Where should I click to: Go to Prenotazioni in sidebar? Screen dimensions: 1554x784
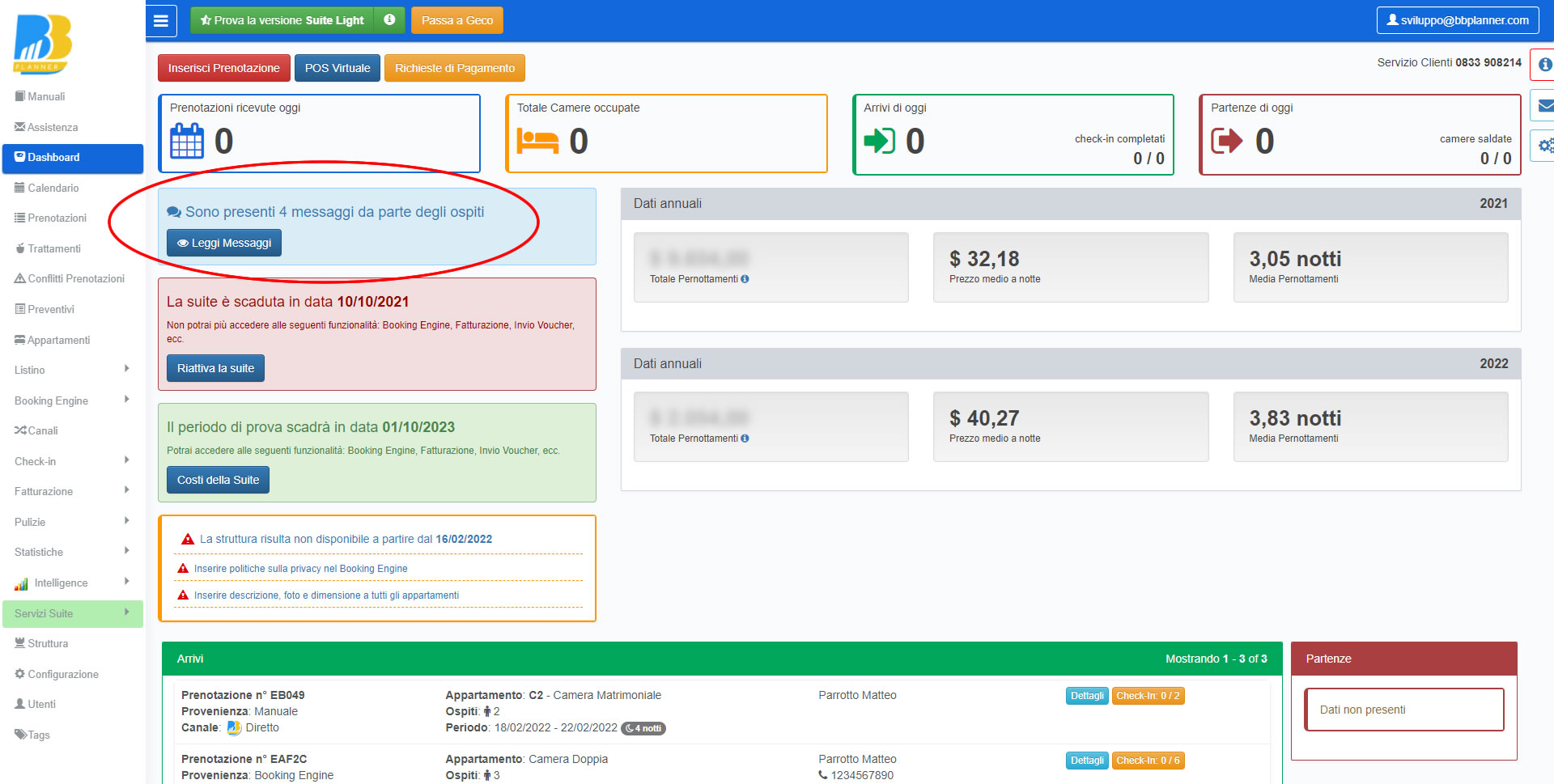tap(57, 218)
